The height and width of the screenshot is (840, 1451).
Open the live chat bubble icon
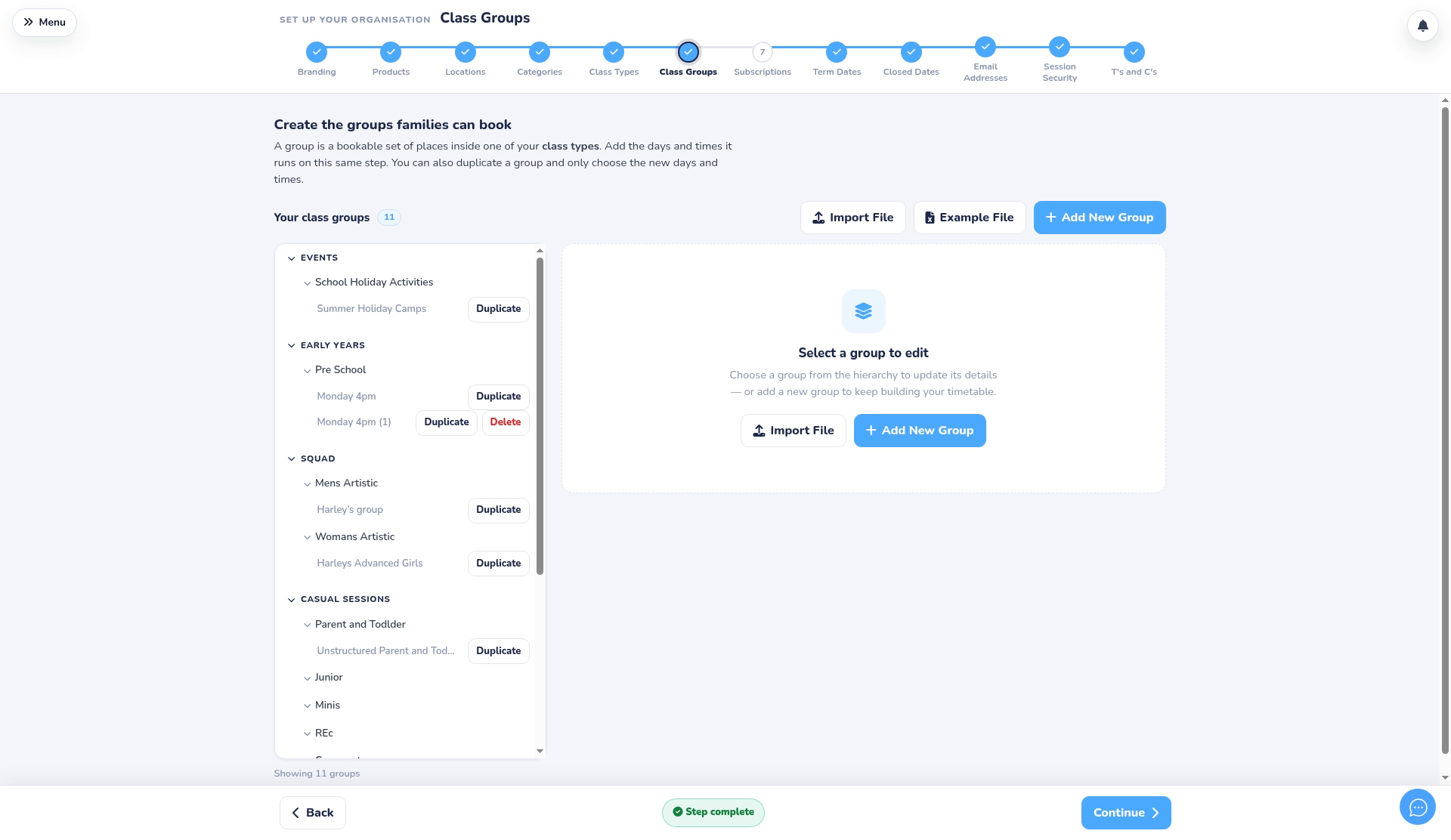(1417, 808)
